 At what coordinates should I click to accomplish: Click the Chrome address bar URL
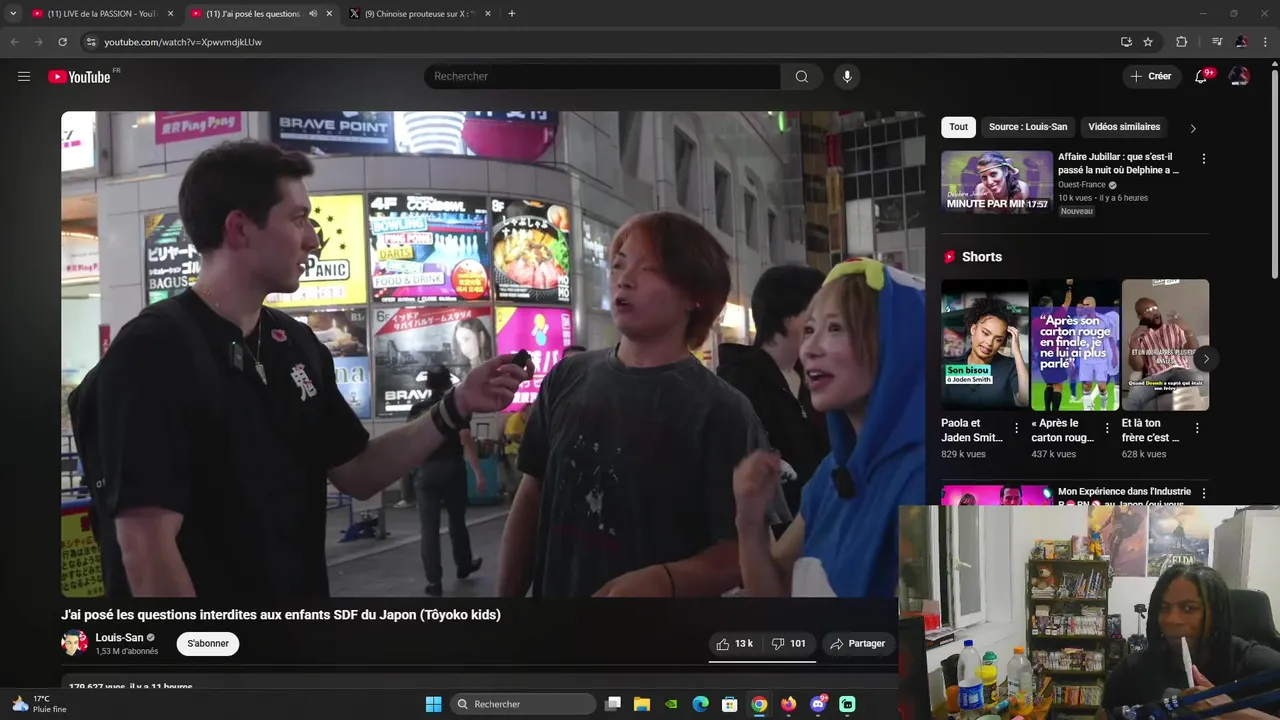point(183,42)
